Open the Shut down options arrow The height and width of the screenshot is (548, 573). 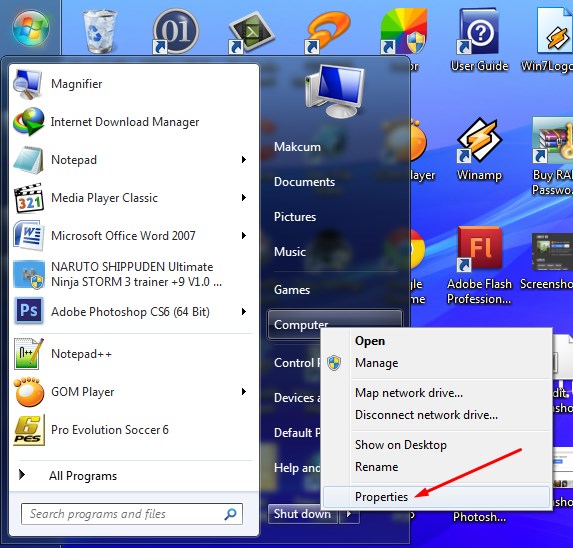[x=349, y=514]
